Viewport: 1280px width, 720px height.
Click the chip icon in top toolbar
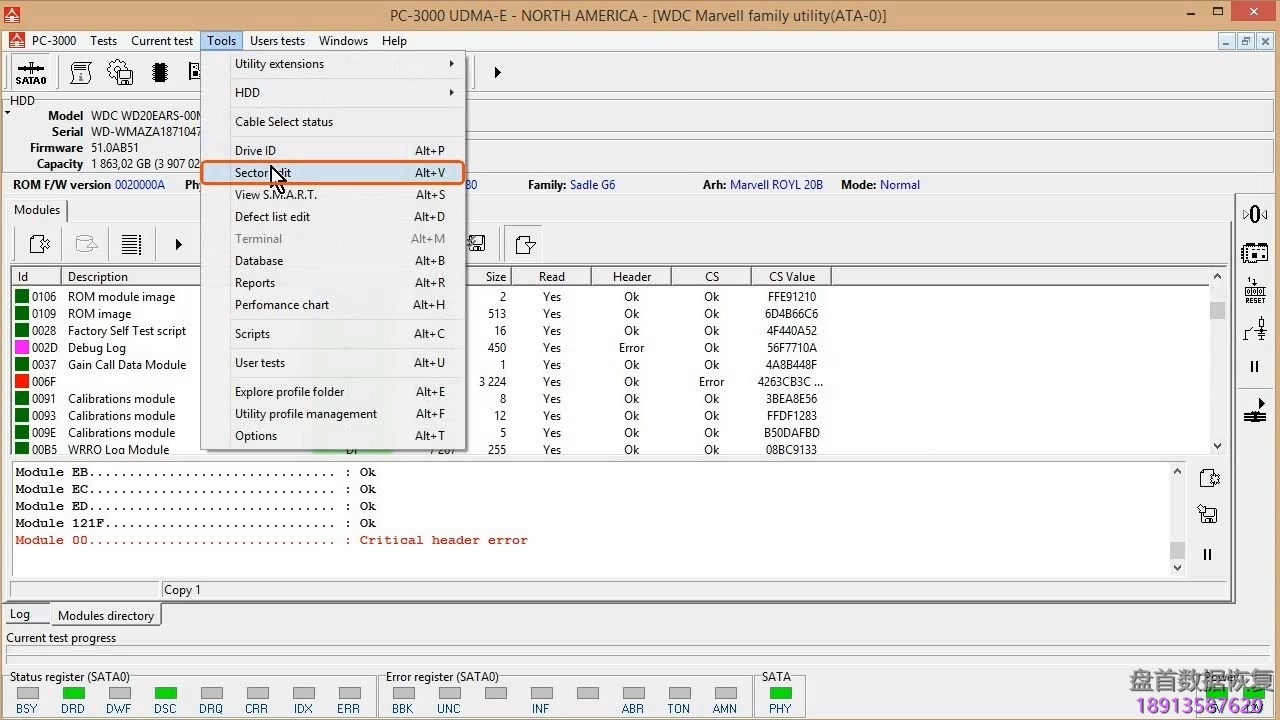[x=159, y=72]
